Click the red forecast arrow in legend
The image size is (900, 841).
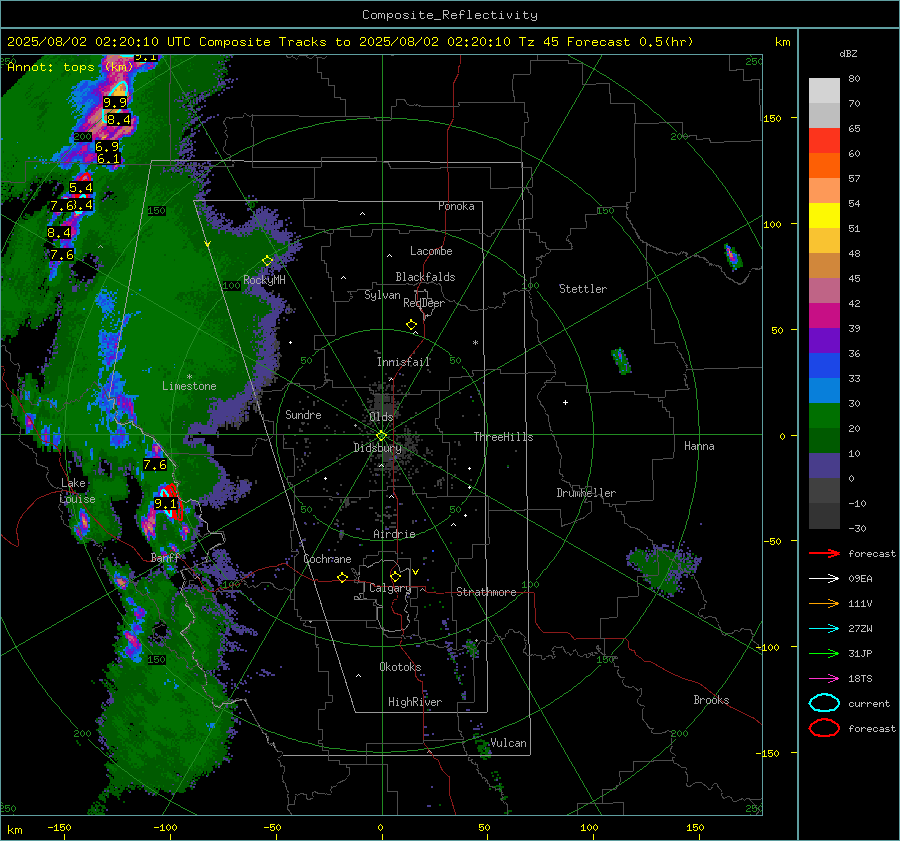pos(824,553)
